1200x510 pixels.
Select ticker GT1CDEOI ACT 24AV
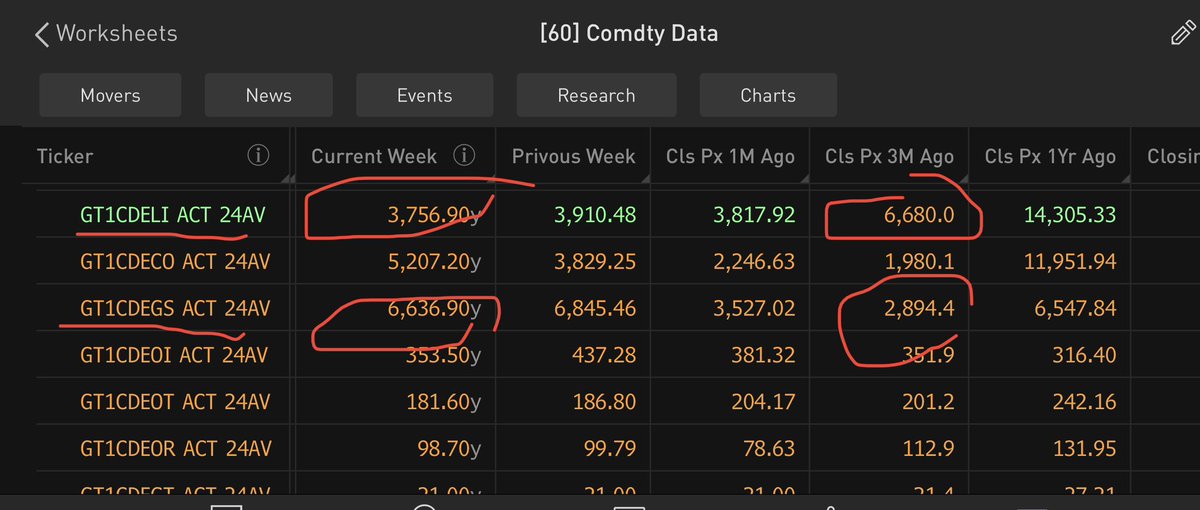click(174, 356)
